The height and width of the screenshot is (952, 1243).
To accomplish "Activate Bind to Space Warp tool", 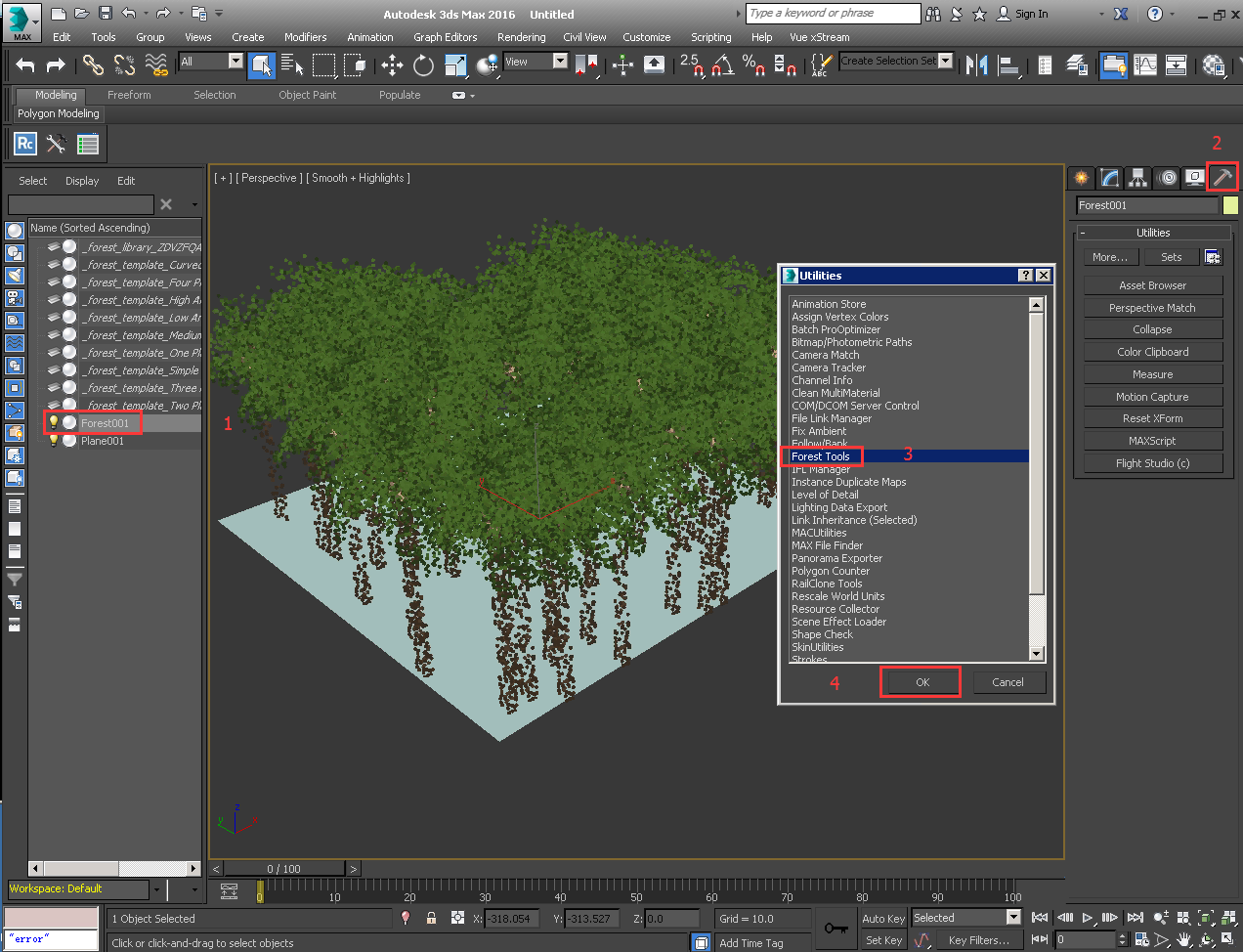I will [x=156, y=65].
